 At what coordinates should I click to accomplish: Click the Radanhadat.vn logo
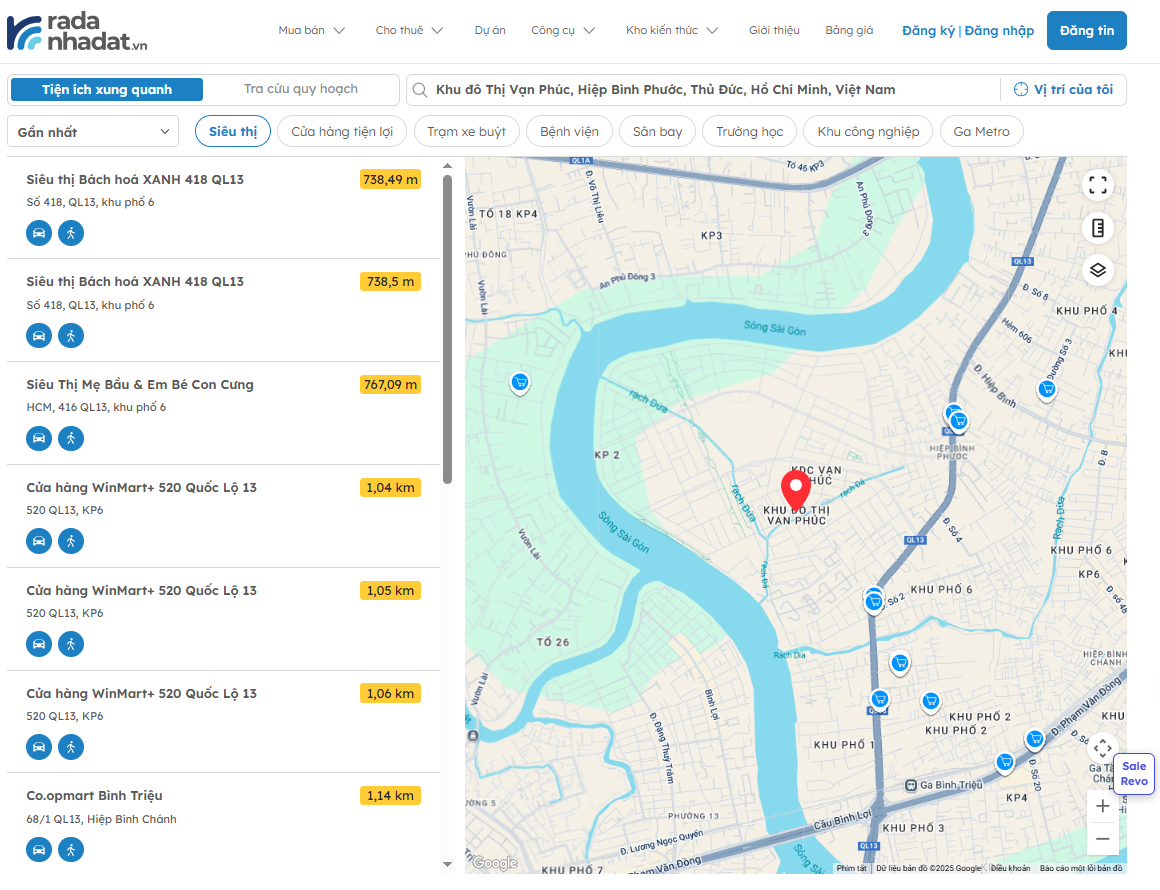coord(77,32)
